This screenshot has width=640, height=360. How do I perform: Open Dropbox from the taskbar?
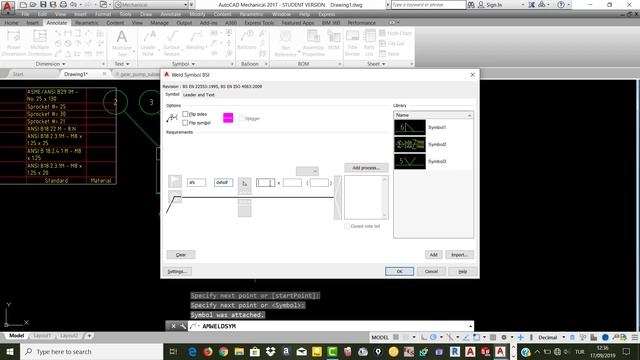[270, 351]
